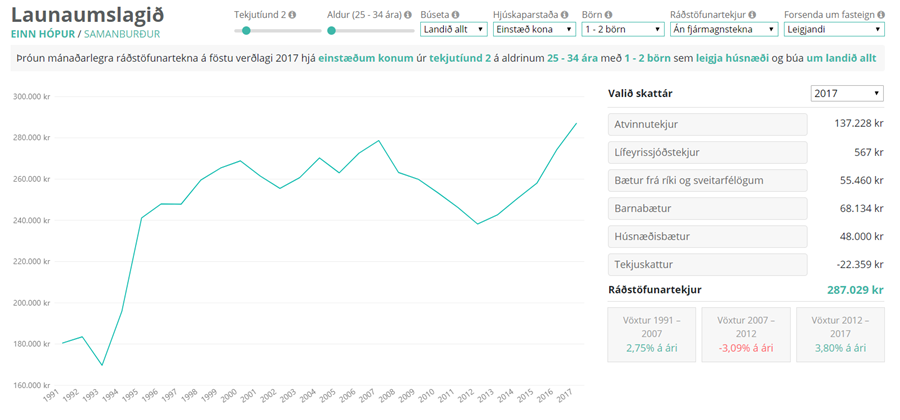Click highlighted text leigja húsnæði
This screenshot has width=900, height=420.
coord(732,58)
